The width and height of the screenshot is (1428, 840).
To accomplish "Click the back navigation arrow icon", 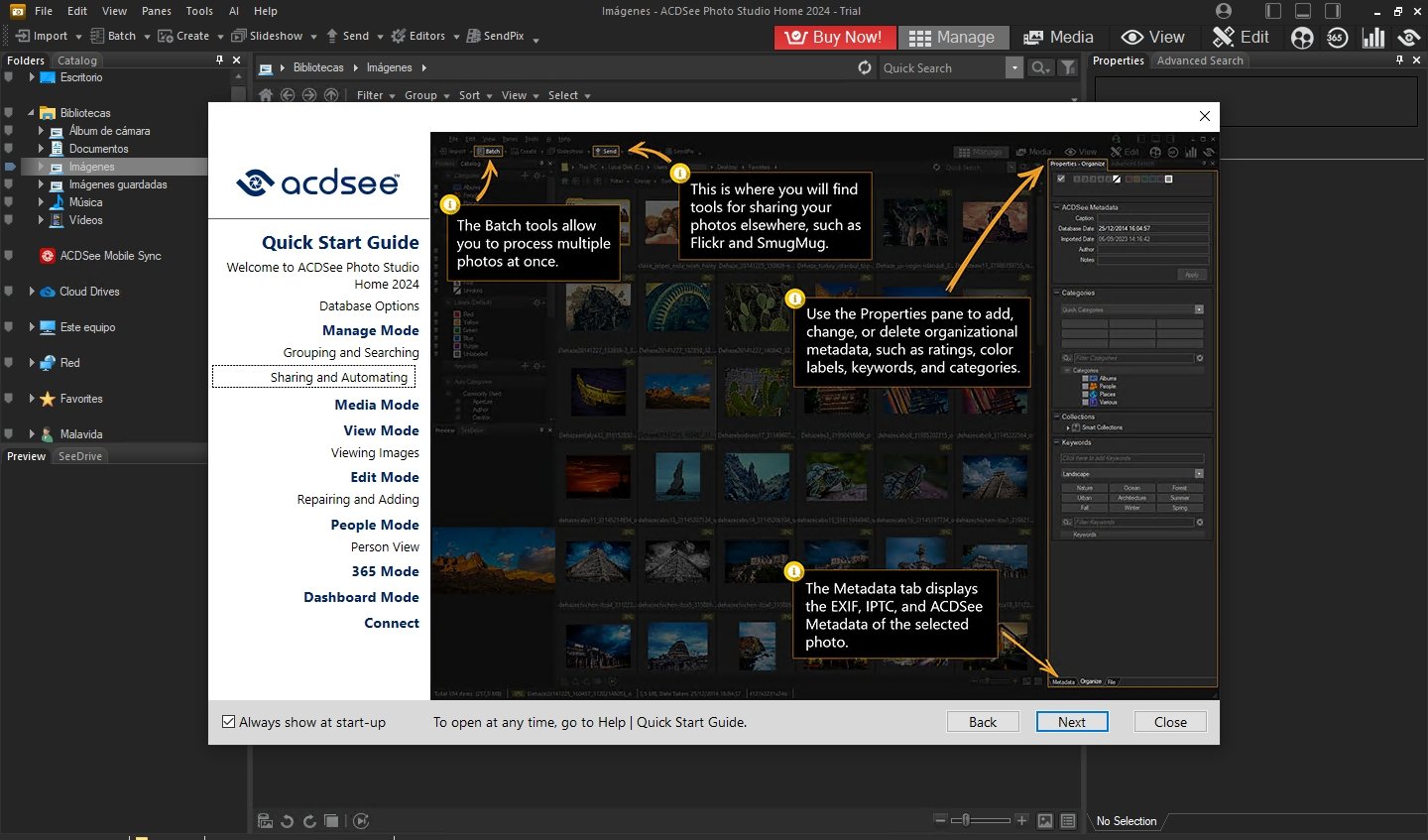I will 288,95.
